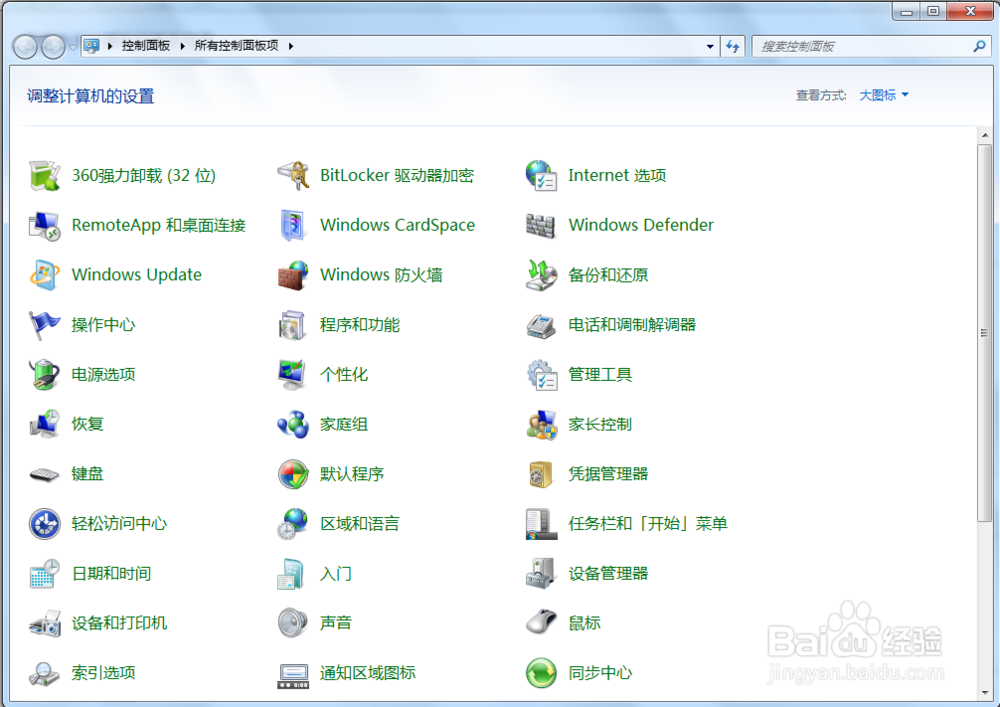Image resolution: width=1000 pixels, height=707 pixels.
Task: Open the 区域和语言 globe clock icon
Action: [293, 523]
